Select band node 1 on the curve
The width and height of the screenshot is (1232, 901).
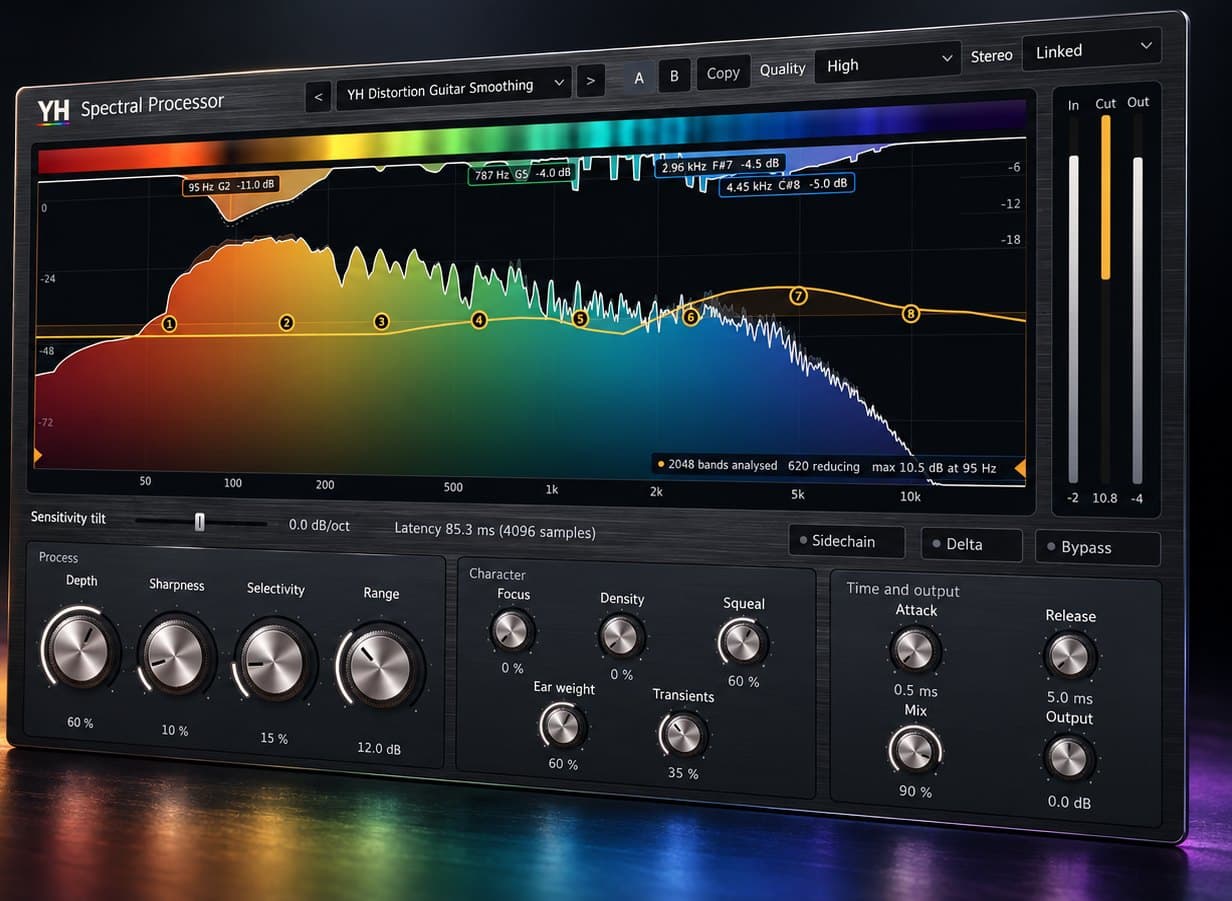pos(168,324)
